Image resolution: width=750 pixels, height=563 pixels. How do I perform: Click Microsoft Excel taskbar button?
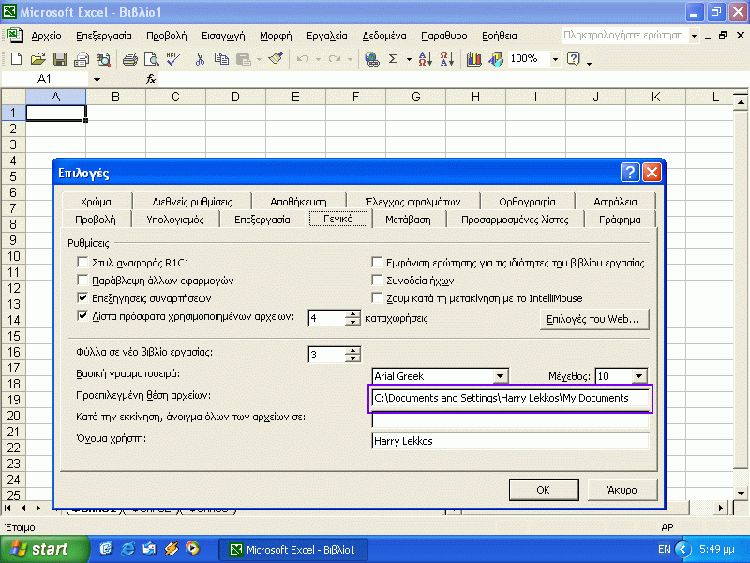pyautogui.click(x=293, y=550)
